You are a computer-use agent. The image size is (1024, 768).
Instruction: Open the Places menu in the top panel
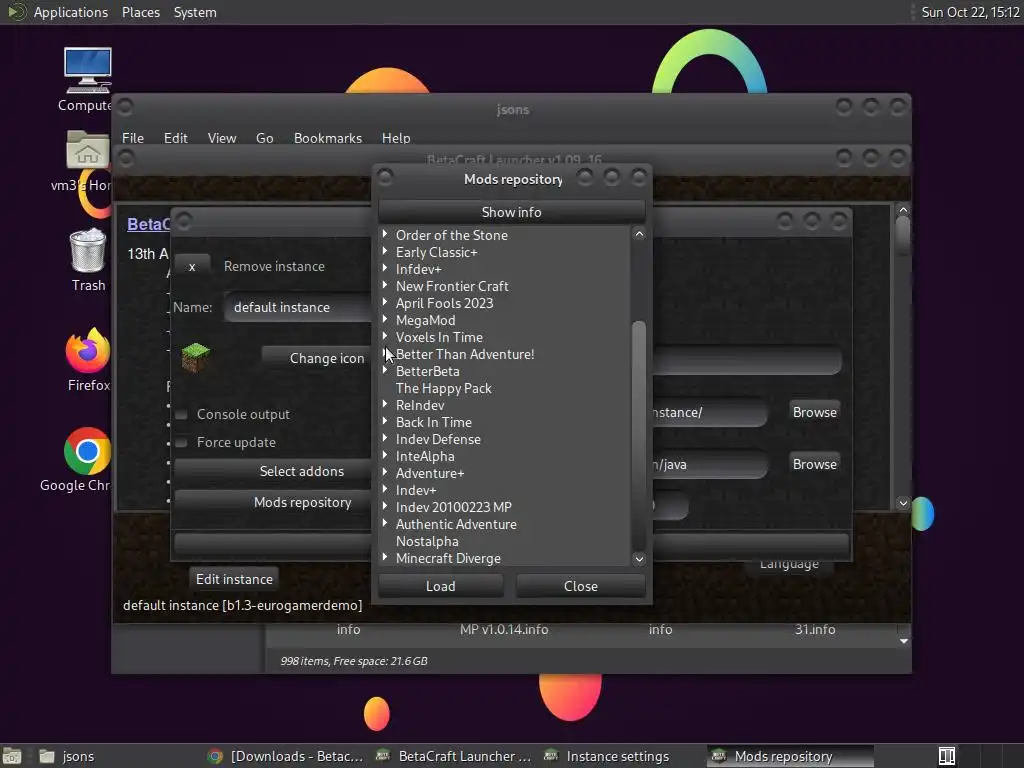[x=140, y=12]
